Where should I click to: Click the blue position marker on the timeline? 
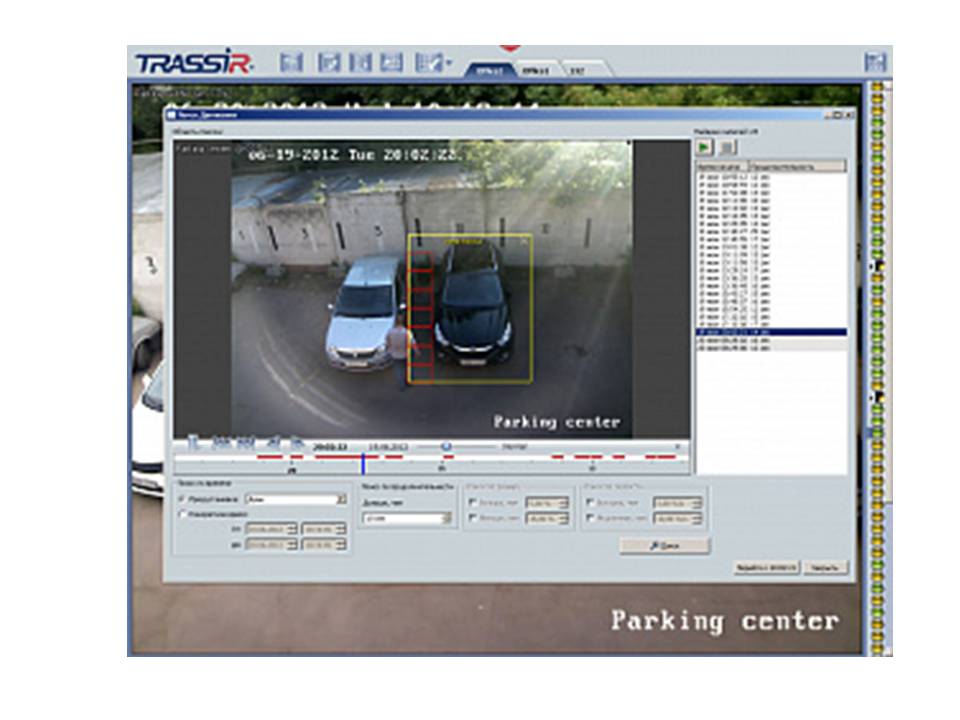tap(363, 463)
